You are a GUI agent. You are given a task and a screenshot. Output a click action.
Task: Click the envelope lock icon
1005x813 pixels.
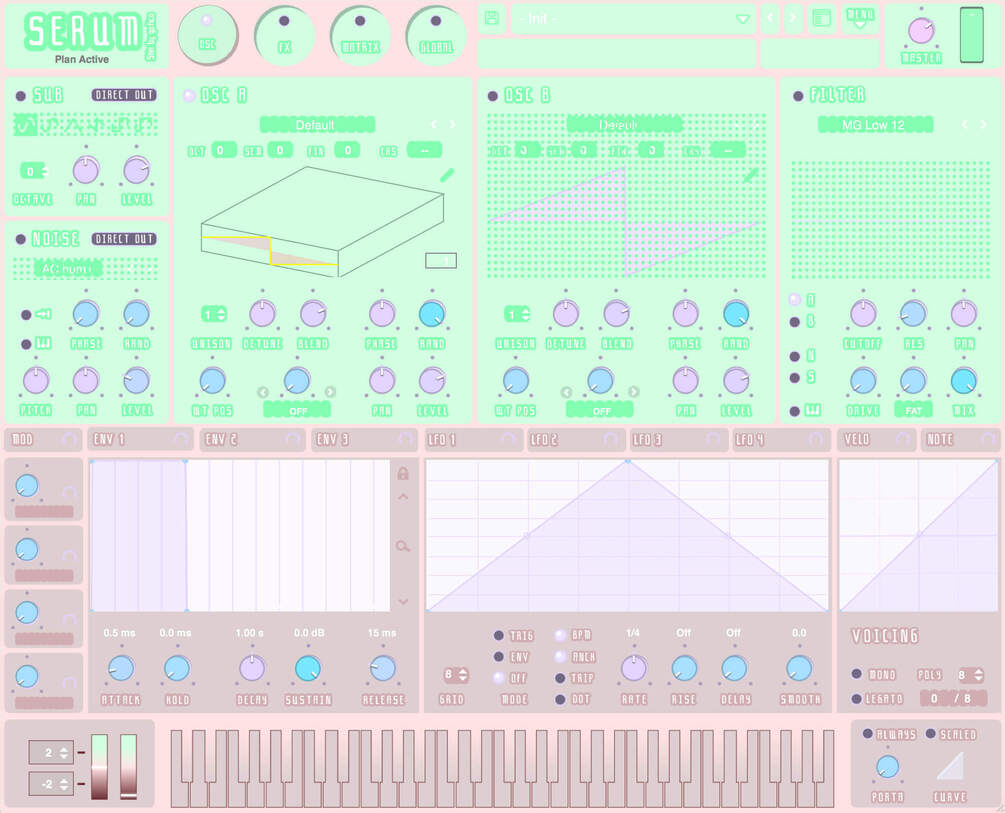(x=403, y=474)
